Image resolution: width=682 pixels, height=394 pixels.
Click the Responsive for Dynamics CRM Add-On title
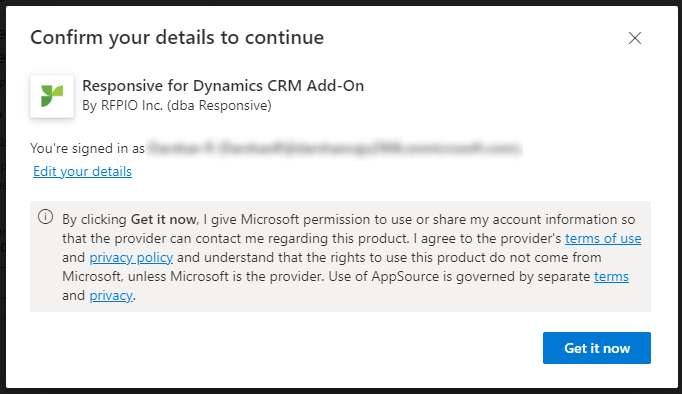(x=223, y=86)
